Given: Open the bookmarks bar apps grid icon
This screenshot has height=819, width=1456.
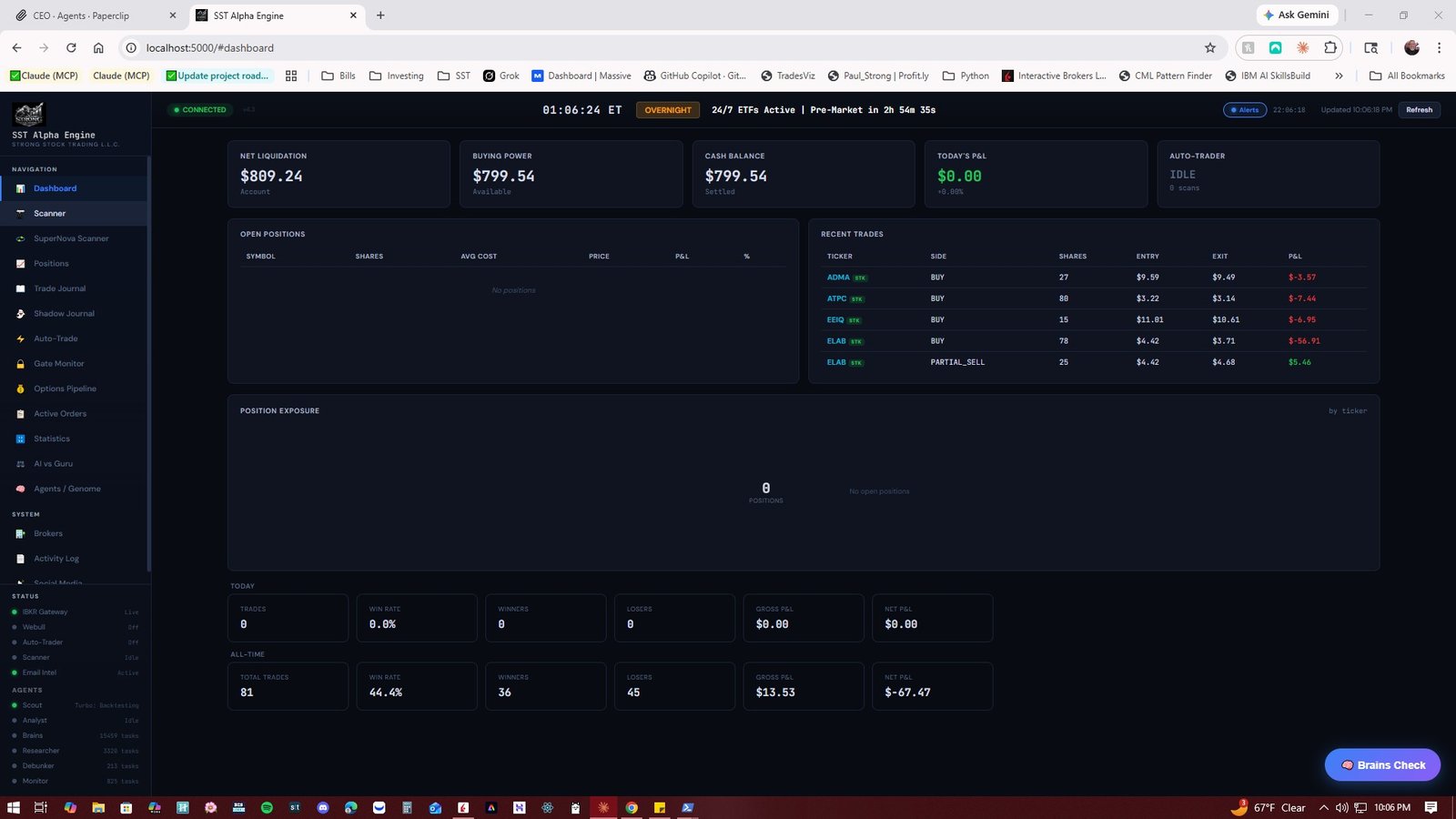Looking at the screenshot, I should coord(291,76).
